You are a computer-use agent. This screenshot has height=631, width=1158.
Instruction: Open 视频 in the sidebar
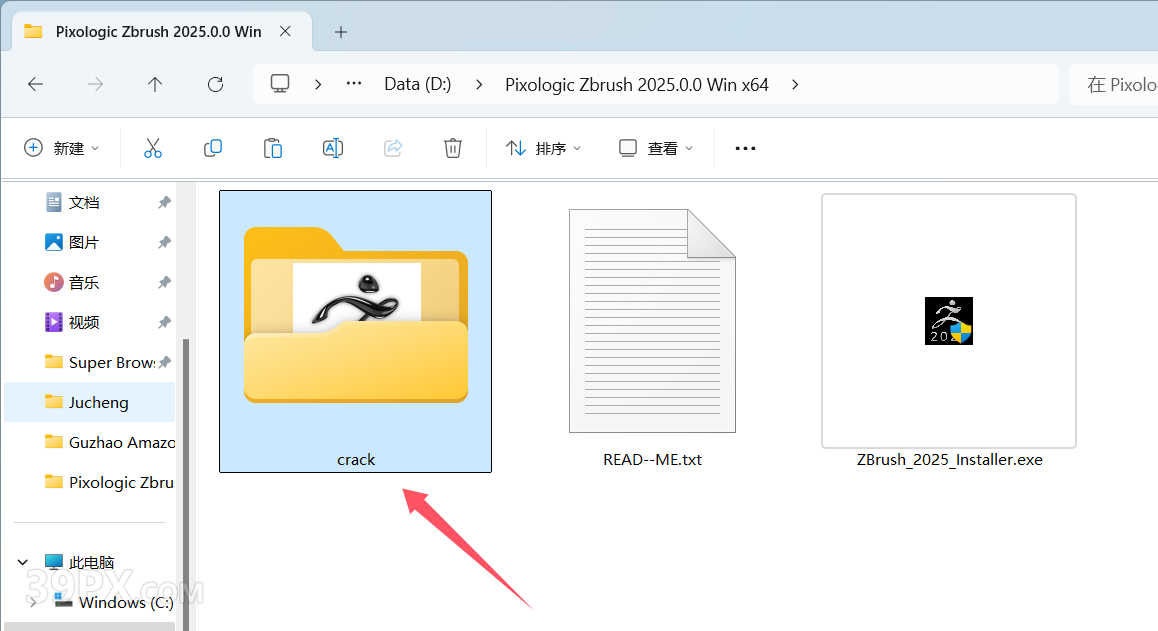click(84, 322)
